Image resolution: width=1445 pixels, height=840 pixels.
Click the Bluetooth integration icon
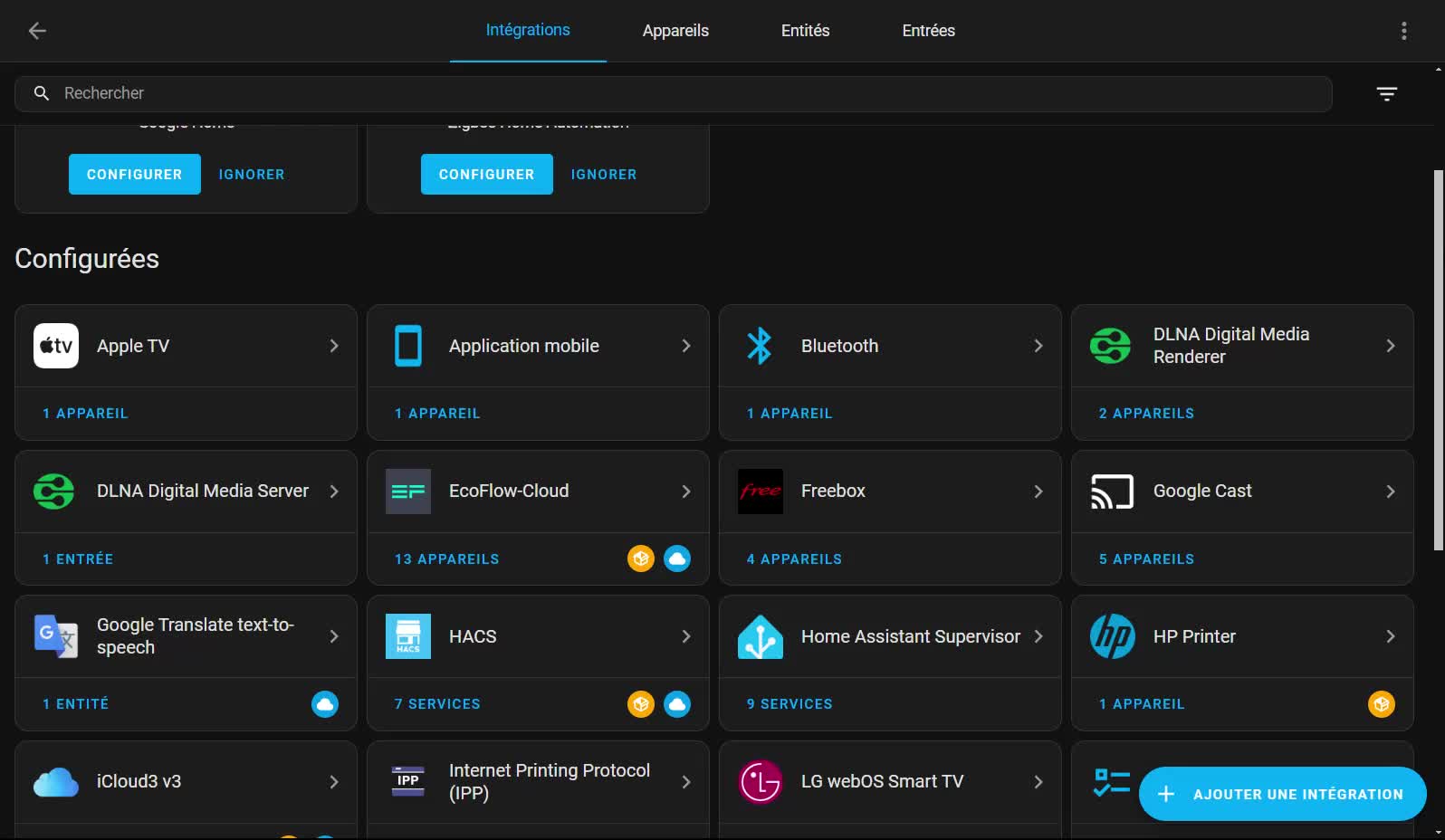coord(760,346)
